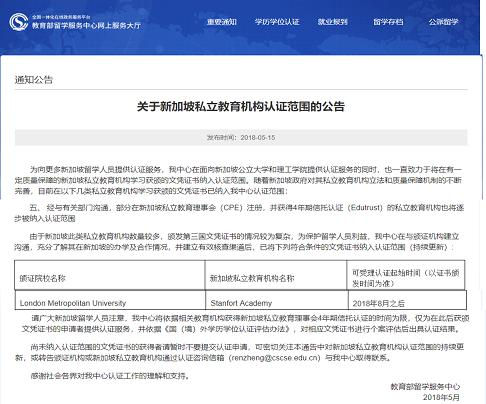Open the 学历学位认证 menu item

click(277, 22)
